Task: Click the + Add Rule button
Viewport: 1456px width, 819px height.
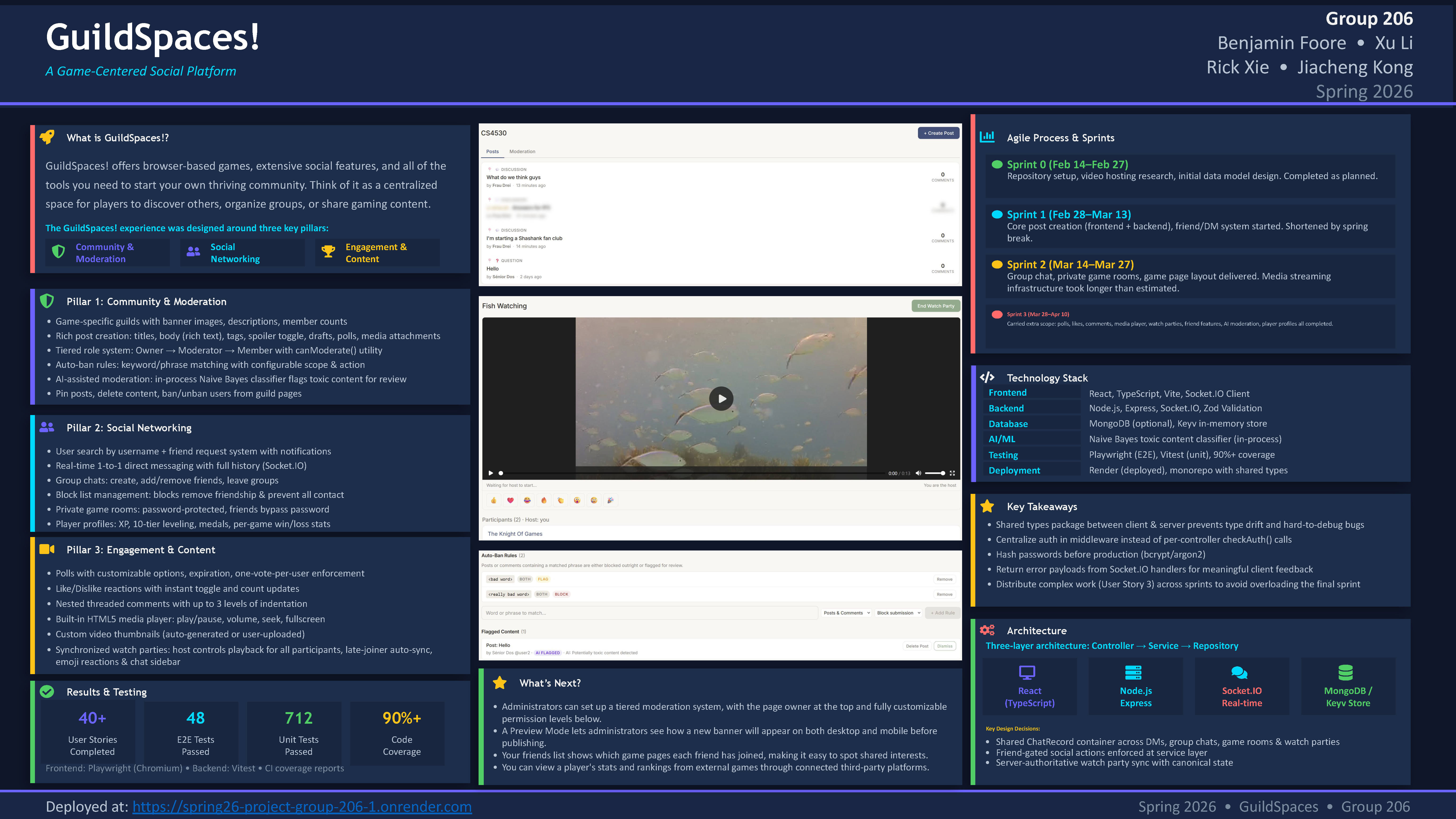Action: [942, 613]
